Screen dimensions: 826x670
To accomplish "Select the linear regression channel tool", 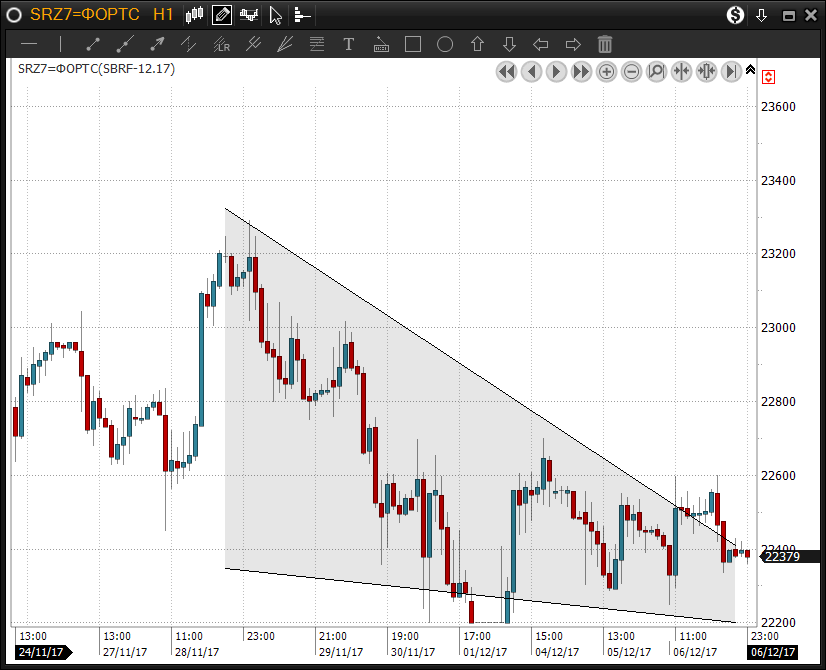I will pyautogui.click(x=221, y=44).
